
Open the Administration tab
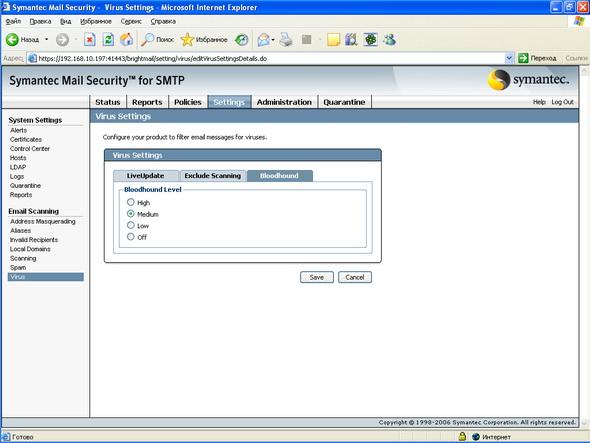tap(284, 102)
